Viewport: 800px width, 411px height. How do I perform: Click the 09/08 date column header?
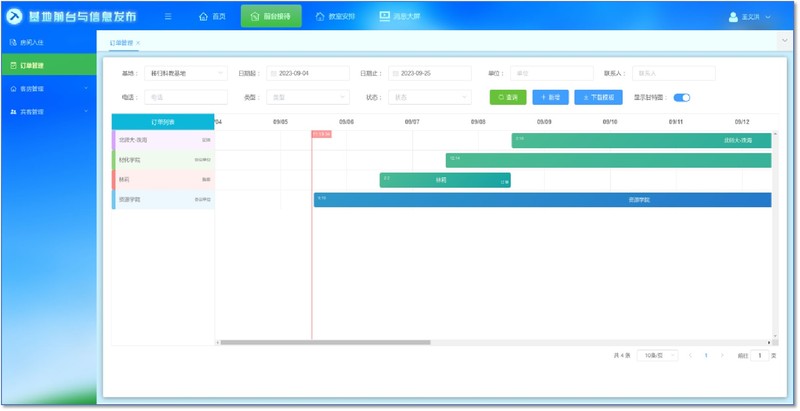coord(478,122)
